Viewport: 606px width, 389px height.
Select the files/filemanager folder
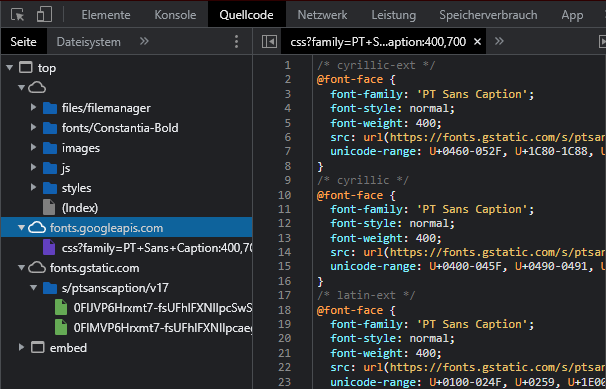click(x=106, y=108)
